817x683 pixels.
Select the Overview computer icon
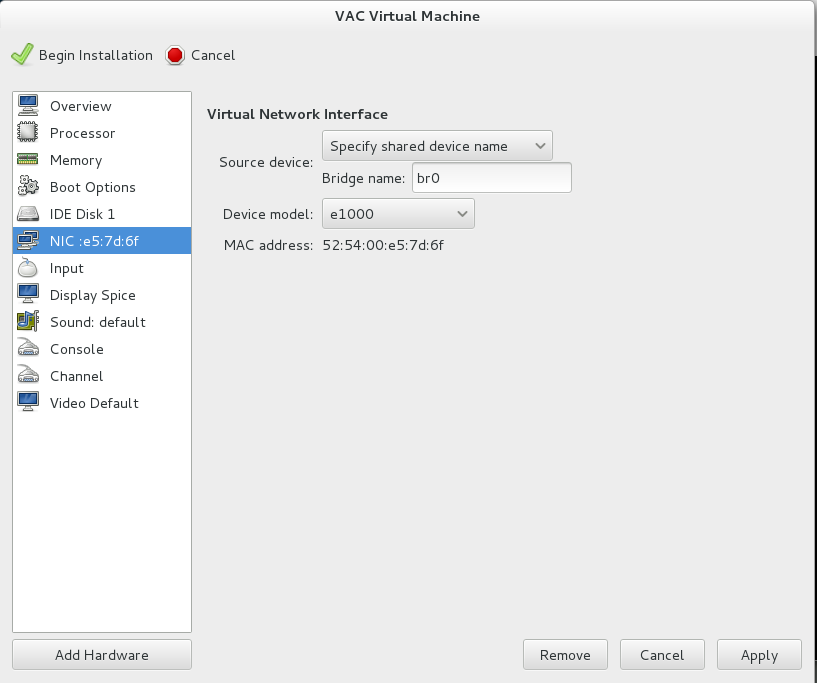28,105
